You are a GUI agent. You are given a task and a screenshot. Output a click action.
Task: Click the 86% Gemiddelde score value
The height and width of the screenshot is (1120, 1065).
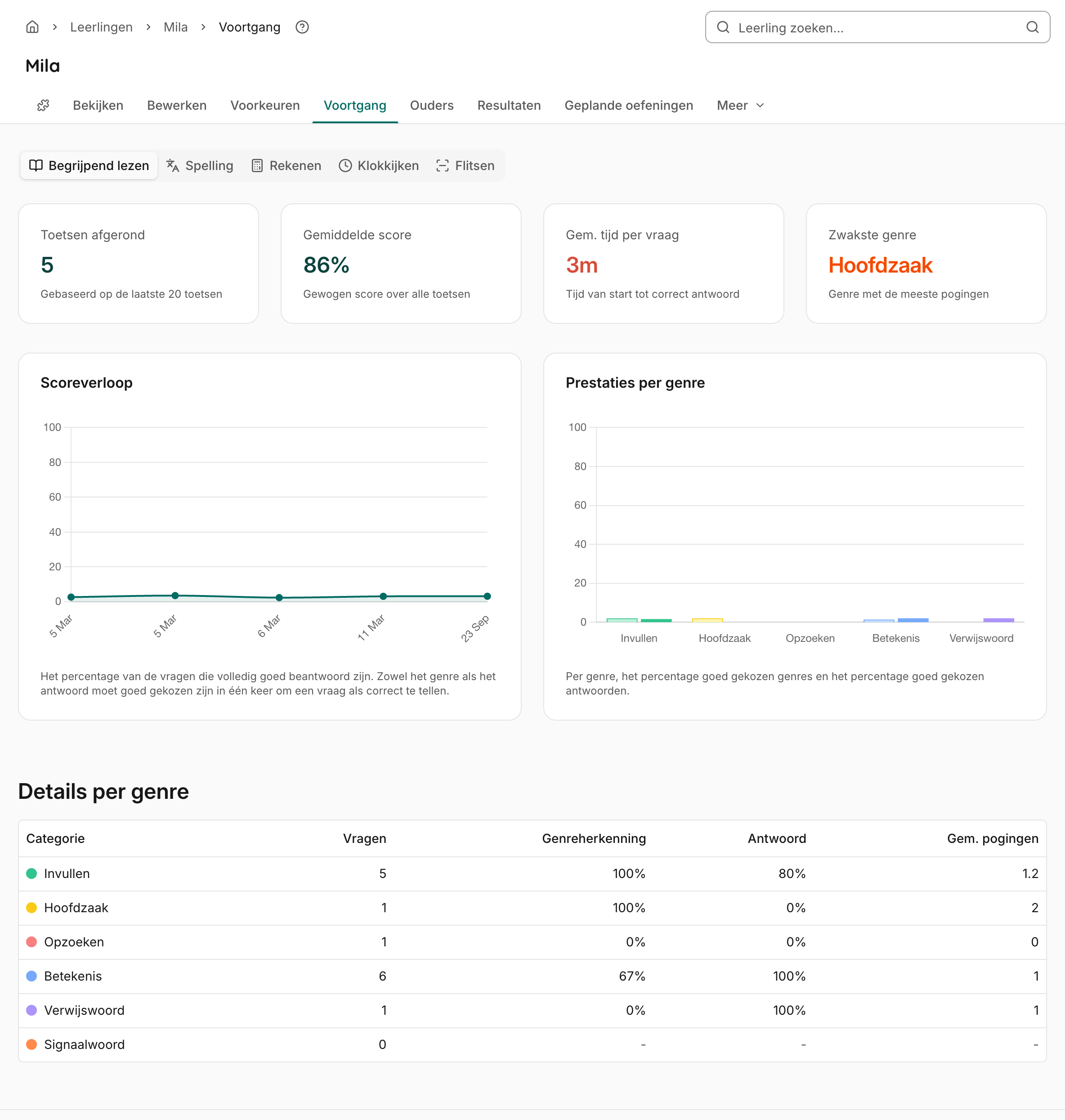pos(326,265)
